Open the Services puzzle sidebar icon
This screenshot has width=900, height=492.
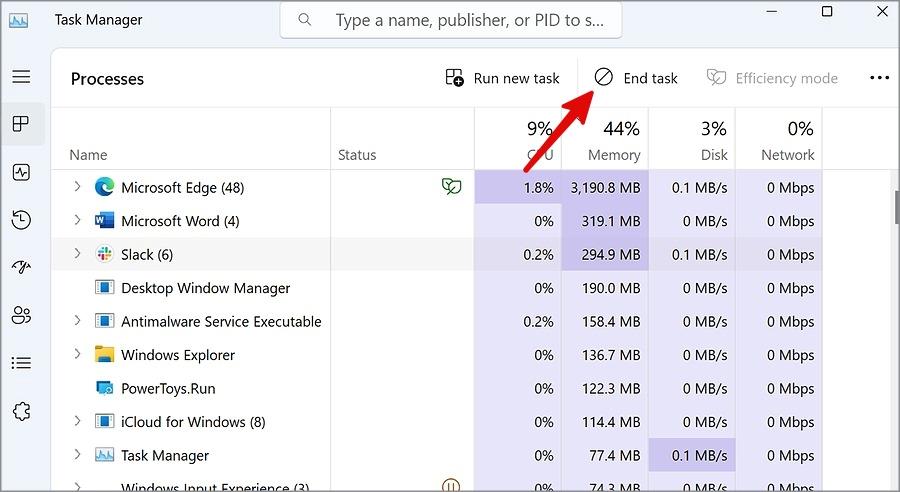point(21,411)
